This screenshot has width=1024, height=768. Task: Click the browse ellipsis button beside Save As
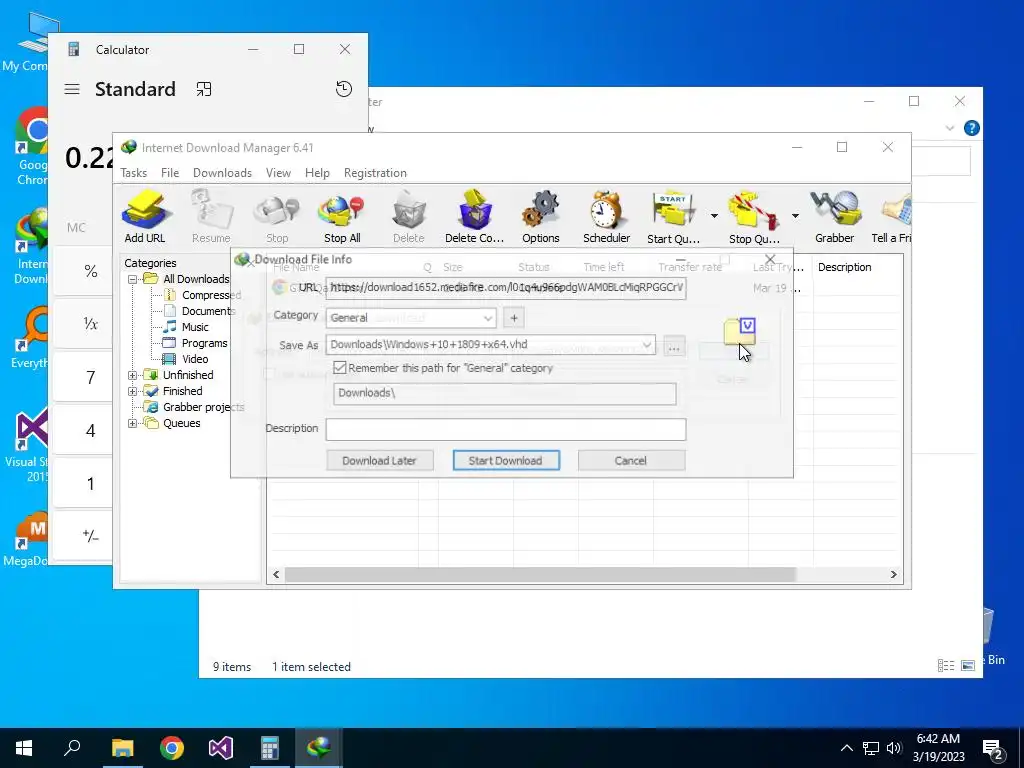pyautogui.click(x=674, y=348)
